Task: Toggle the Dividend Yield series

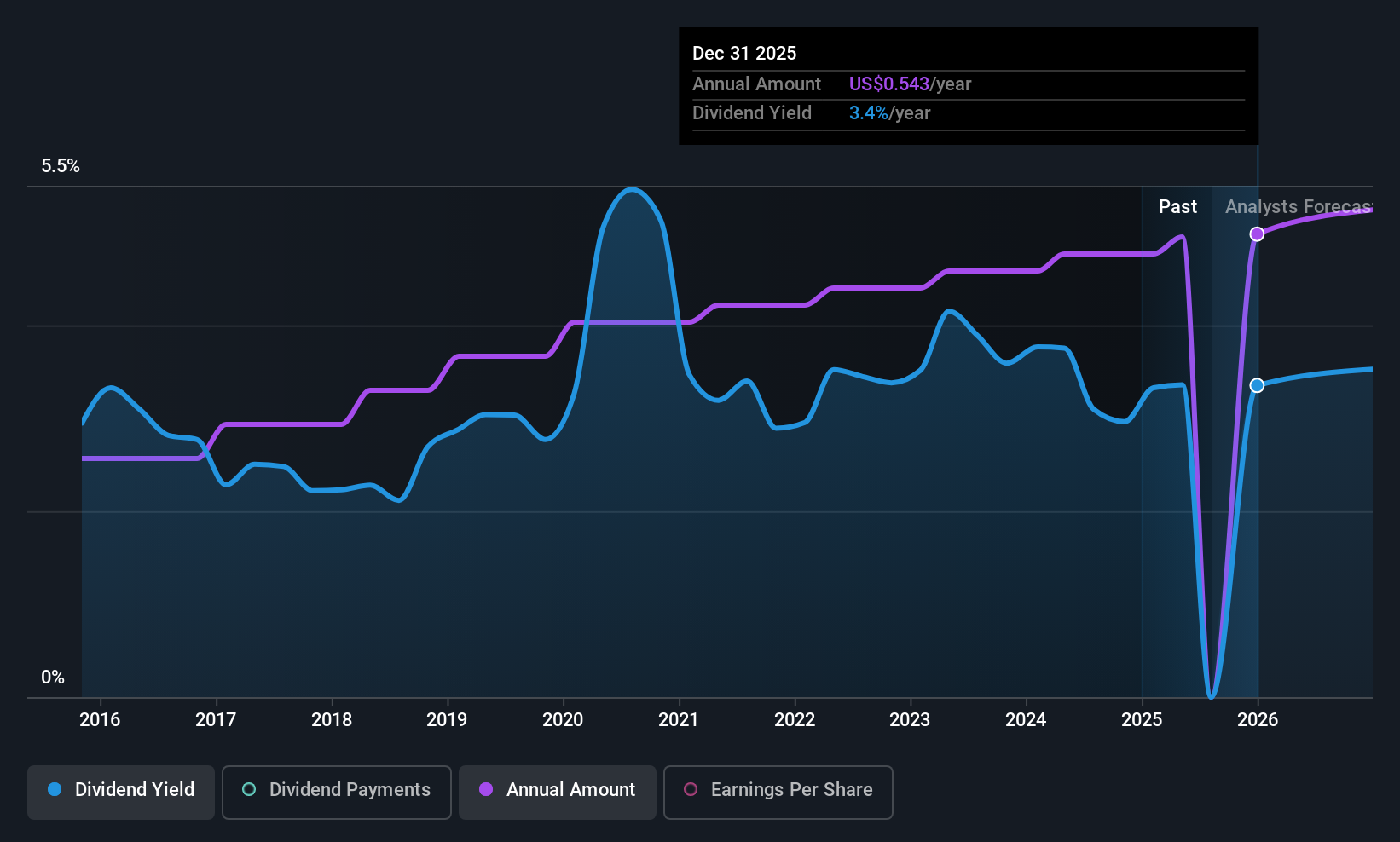Action: (x=121, y=793)
